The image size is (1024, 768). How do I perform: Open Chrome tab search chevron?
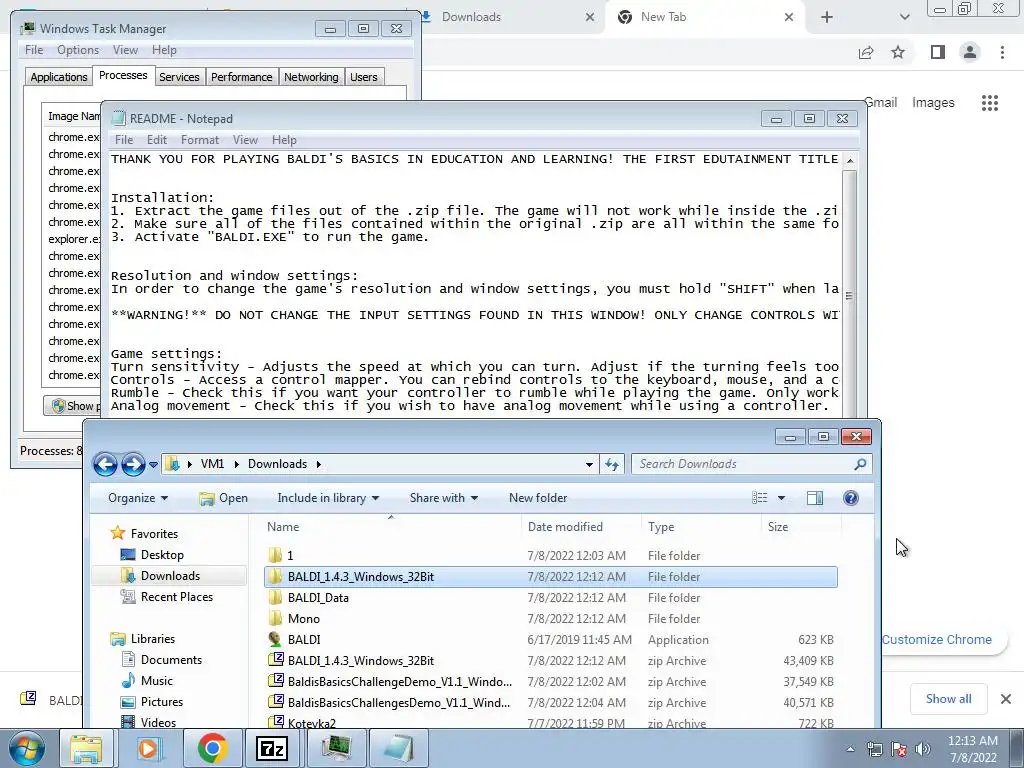[x=904, y=17]
